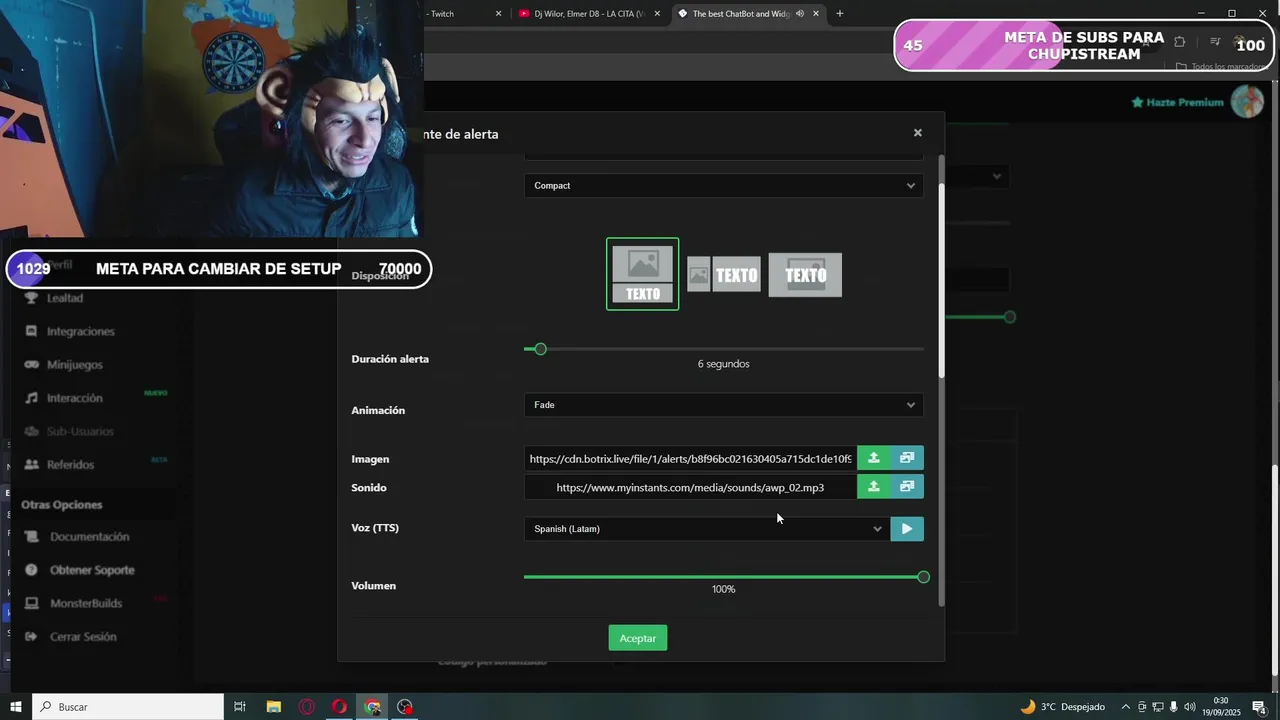This screenshot has height=720, width=1280.
Task: Select the image-beside-text layout
Action: click(x=724, y=275)
